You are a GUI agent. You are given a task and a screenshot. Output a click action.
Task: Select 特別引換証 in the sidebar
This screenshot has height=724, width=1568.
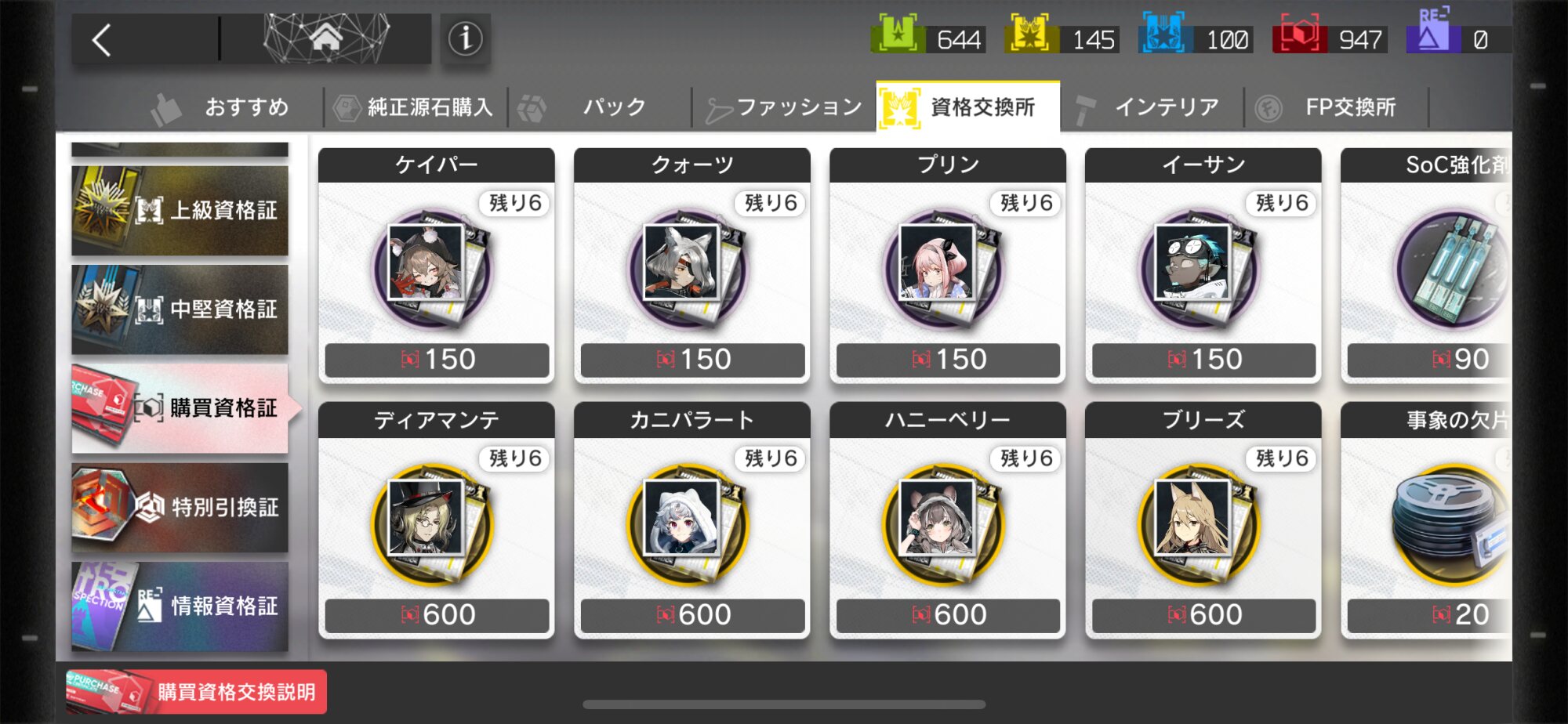(180, 507)
